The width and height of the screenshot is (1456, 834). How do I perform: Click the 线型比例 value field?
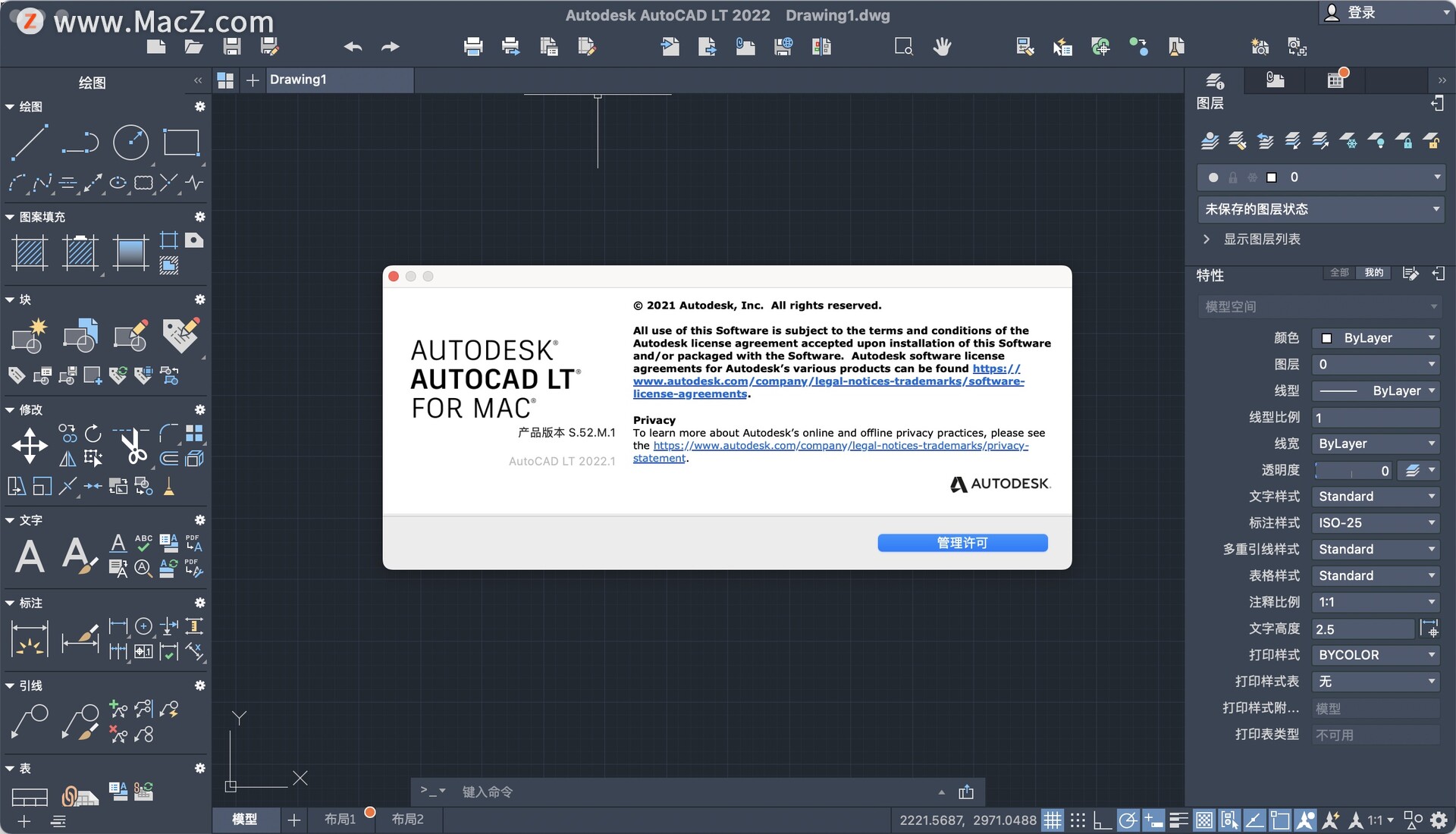(1376, 418)
